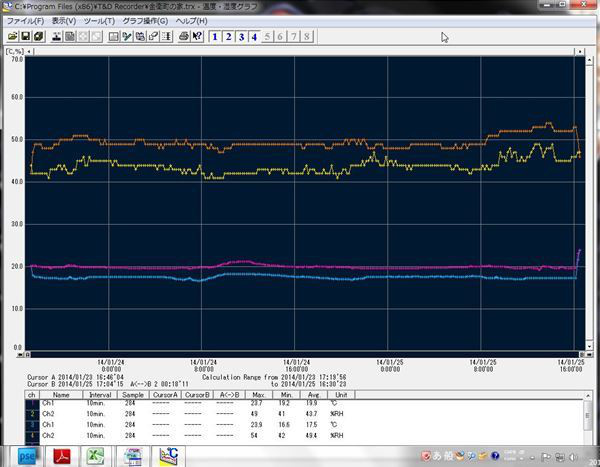Open the 表示(V) menu

coord(64,21)
